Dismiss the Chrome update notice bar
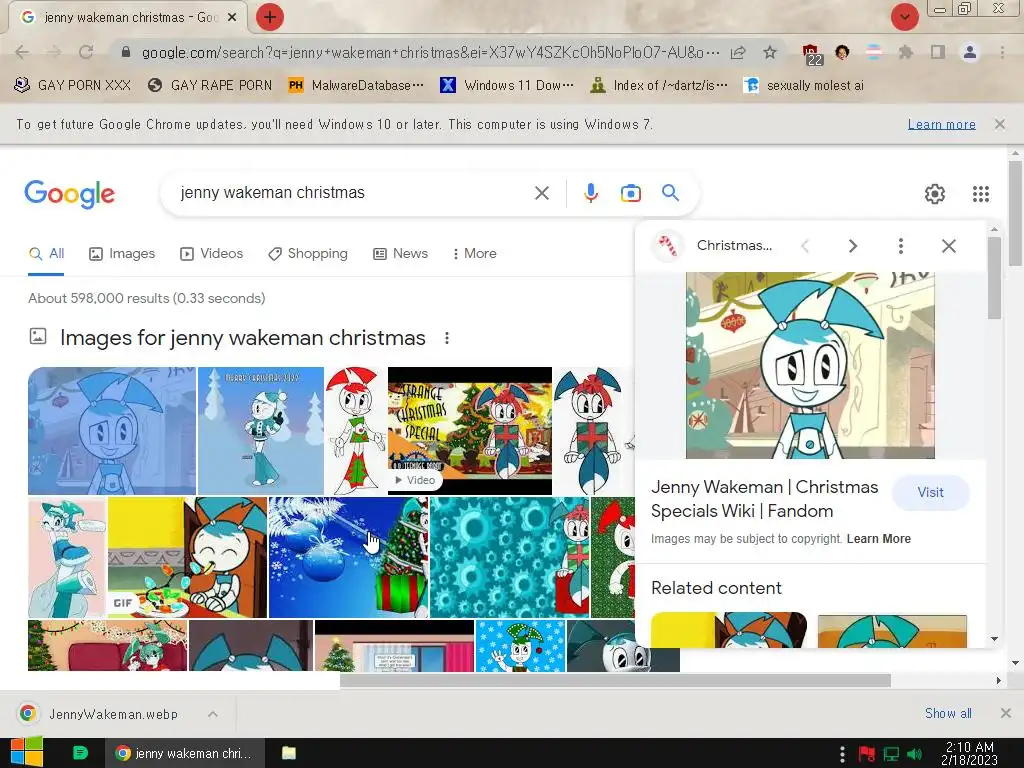 [999, 124]
